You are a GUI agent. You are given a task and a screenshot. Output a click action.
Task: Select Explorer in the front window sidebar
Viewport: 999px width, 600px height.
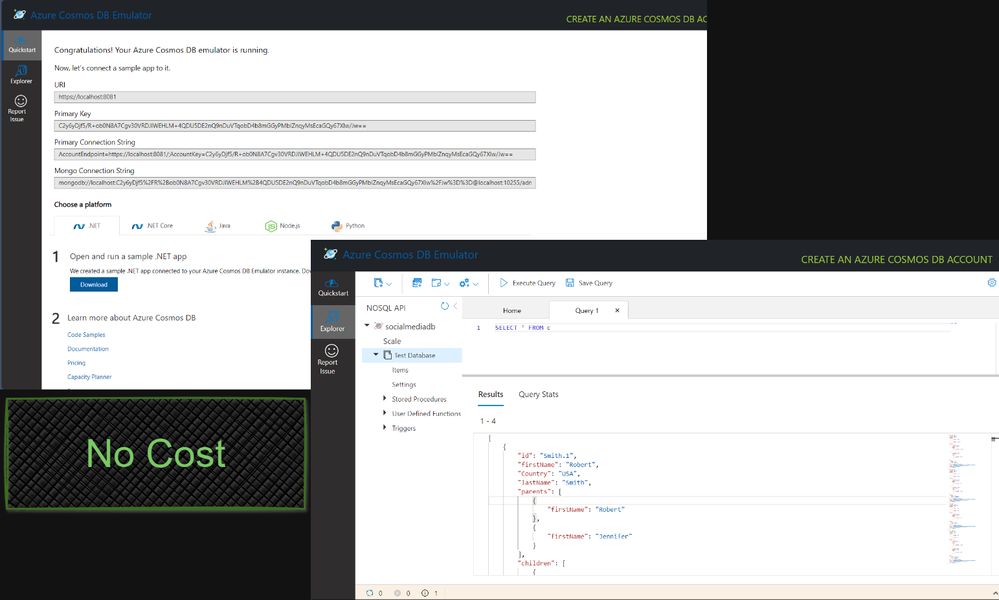[x=333, y=321]
